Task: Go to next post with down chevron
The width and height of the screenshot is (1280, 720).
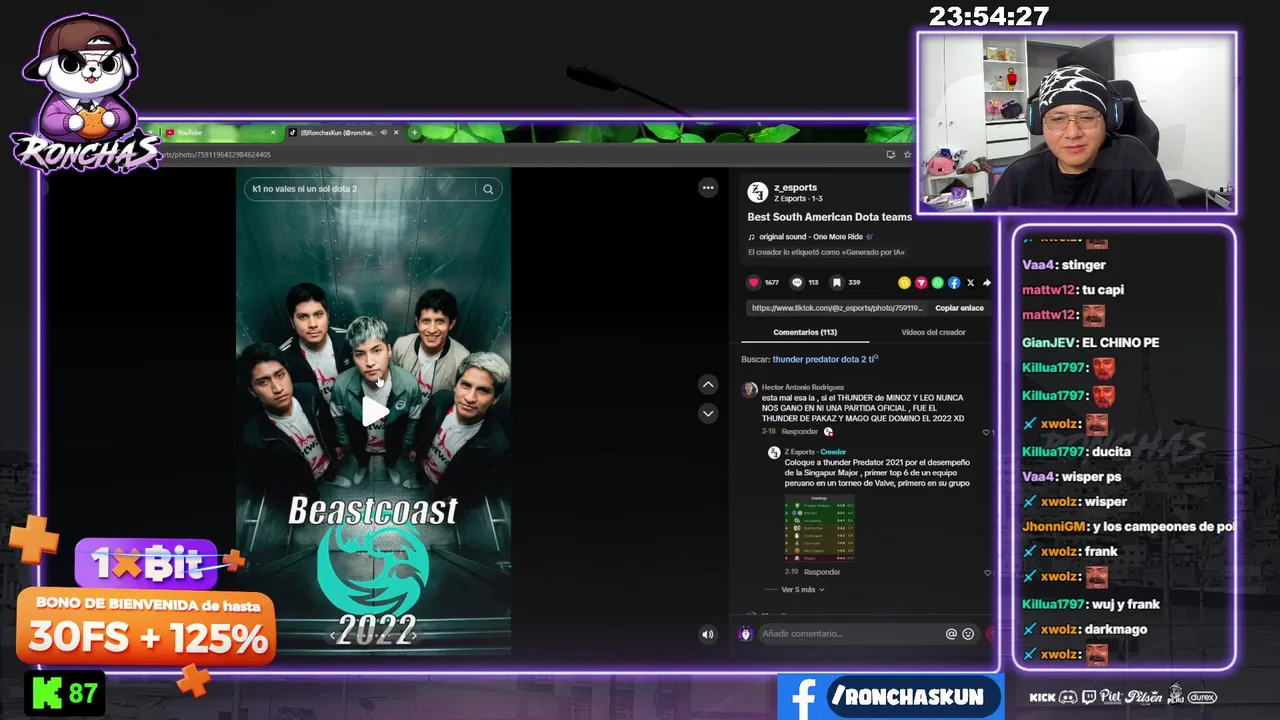Action: click(x=708, y=413)
